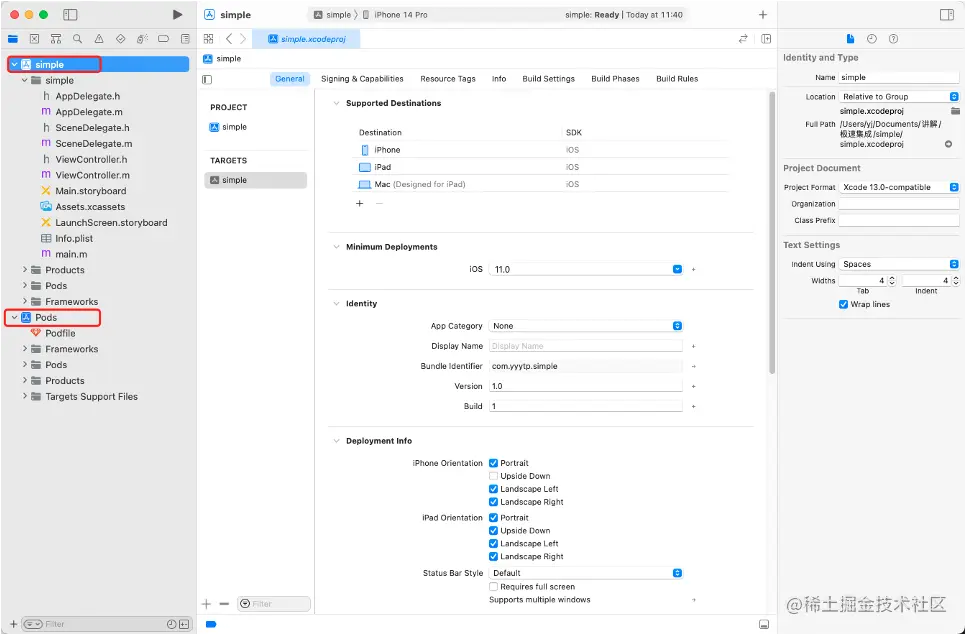This screenshot has width=966, height=634.
Task: Open the Test navigator diamond icon
Action: pyautogui.click(x=121, y=39)
